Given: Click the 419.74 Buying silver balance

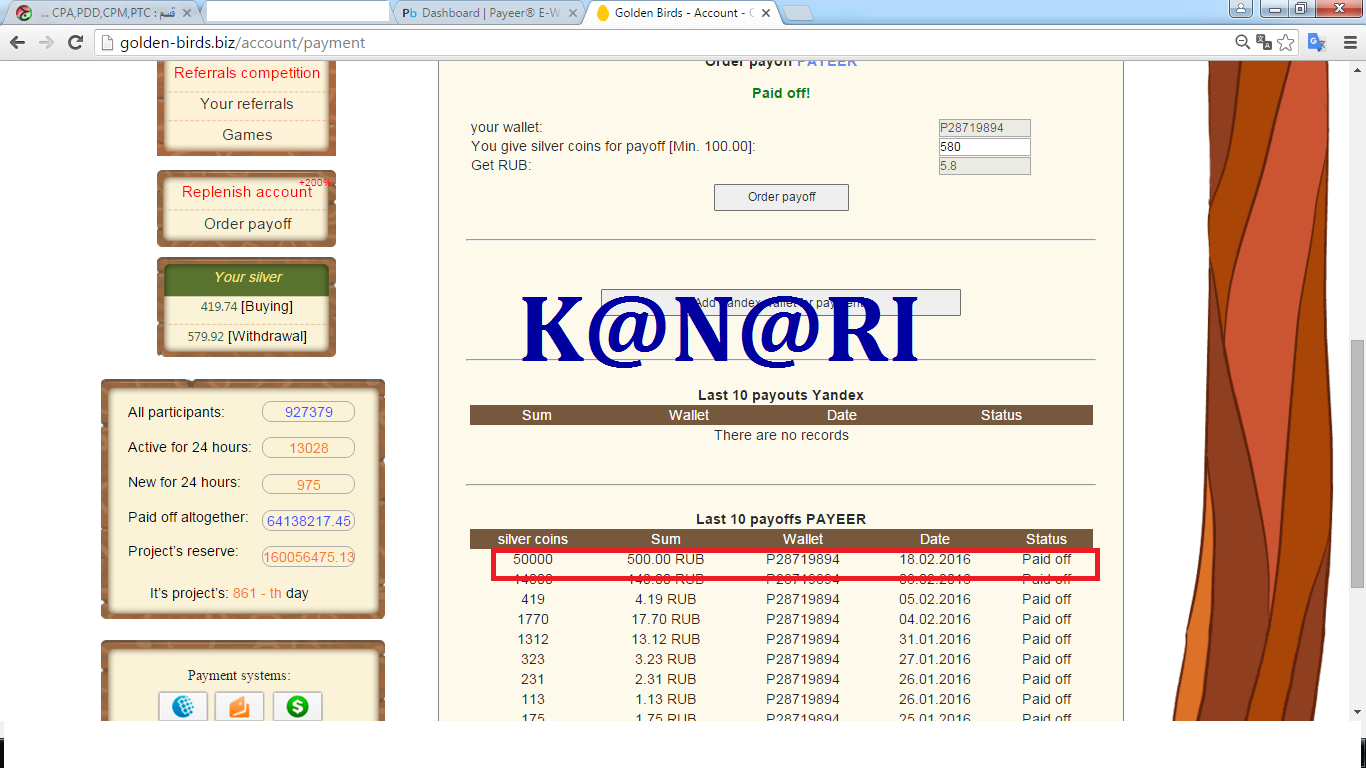Looking at the screenshot, I should tap(247, 307).
